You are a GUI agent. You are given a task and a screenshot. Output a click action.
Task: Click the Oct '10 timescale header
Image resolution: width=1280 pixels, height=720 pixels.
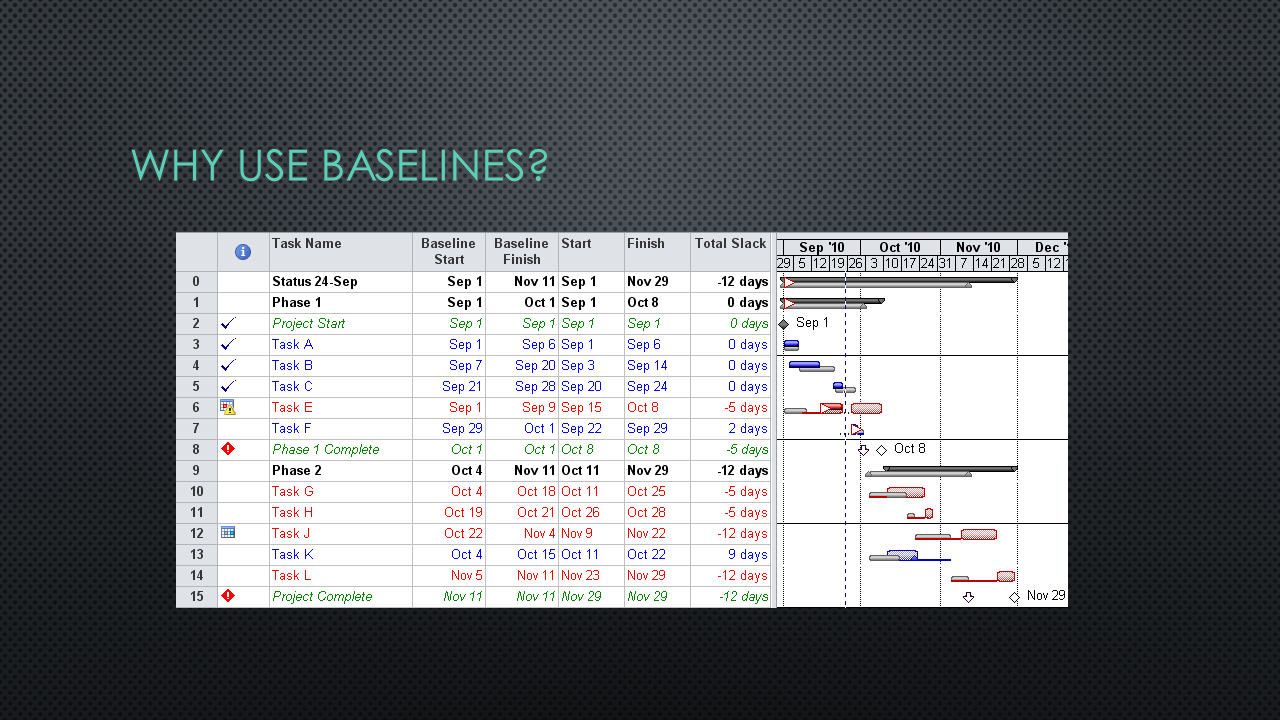pyautogui.click(x=900, y=247)
